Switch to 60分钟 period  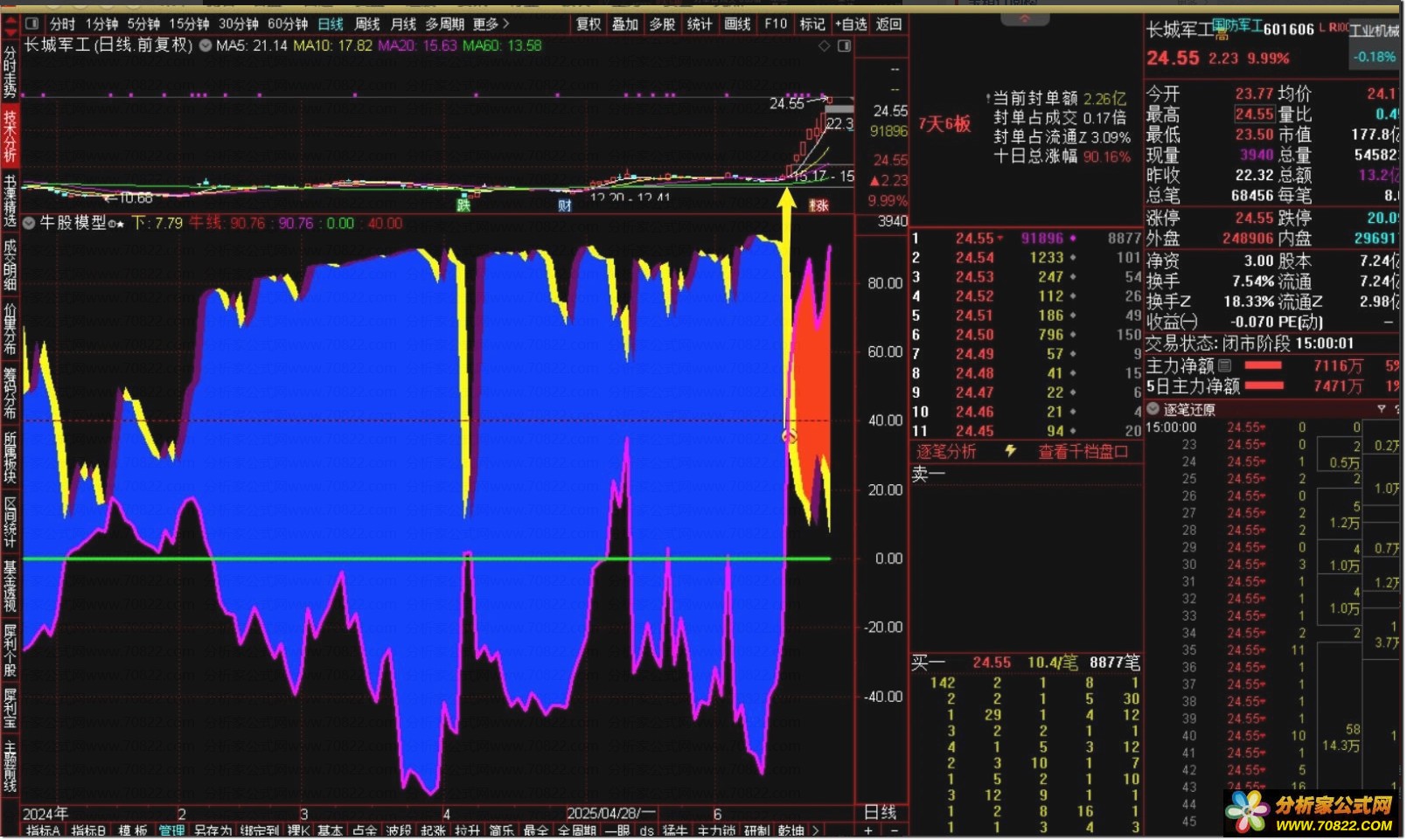pos(288,24)
